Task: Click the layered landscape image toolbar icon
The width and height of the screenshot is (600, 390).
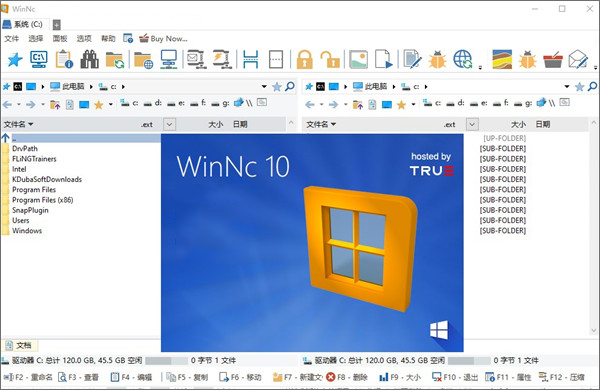Action: (502, 60)
